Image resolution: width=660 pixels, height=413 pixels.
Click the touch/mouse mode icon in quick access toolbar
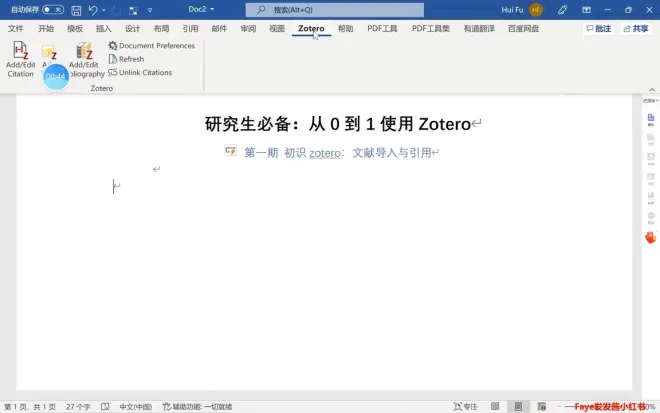[133, 10]
